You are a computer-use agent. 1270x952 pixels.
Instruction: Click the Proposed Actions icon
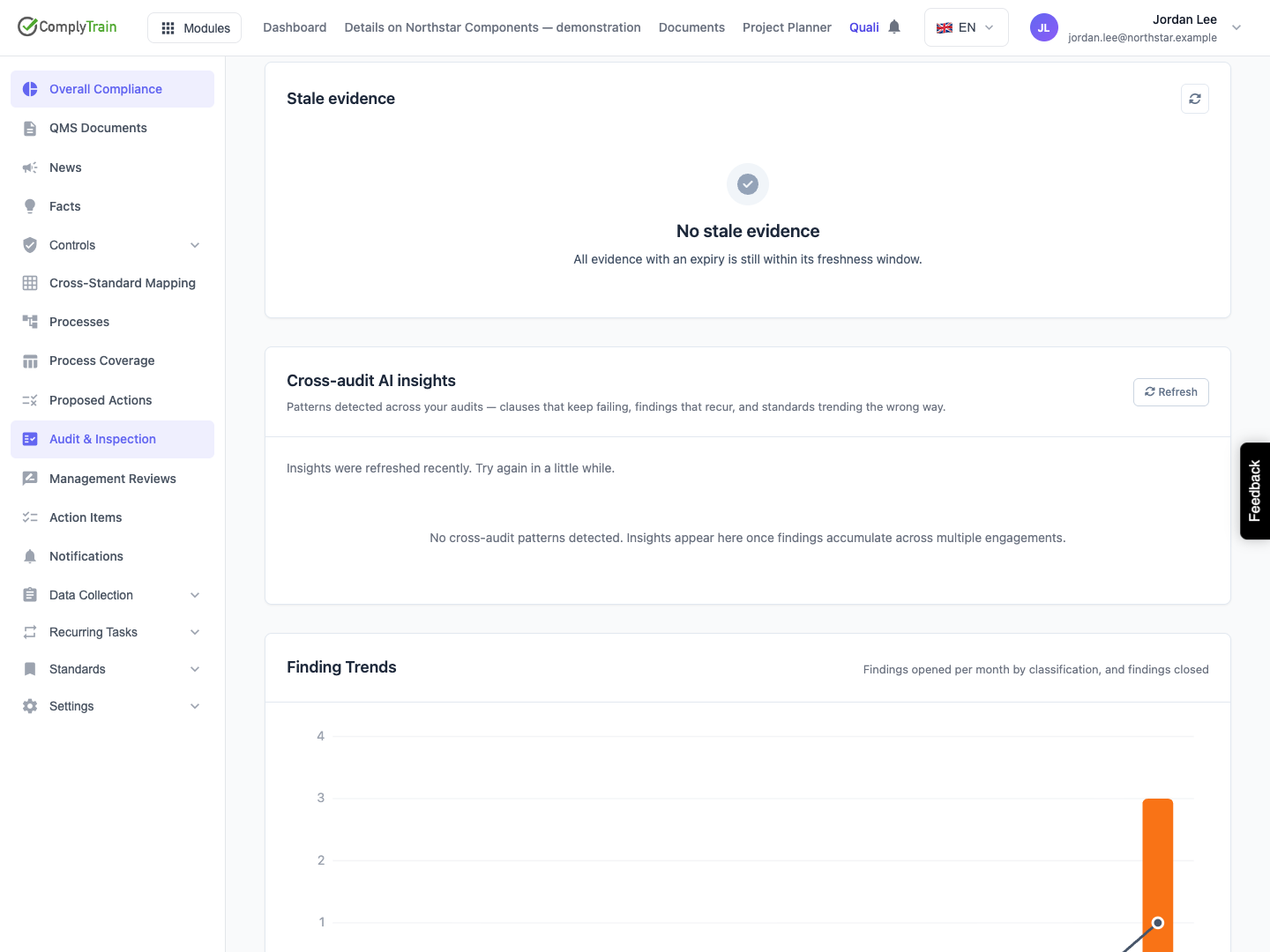point(30,400)
